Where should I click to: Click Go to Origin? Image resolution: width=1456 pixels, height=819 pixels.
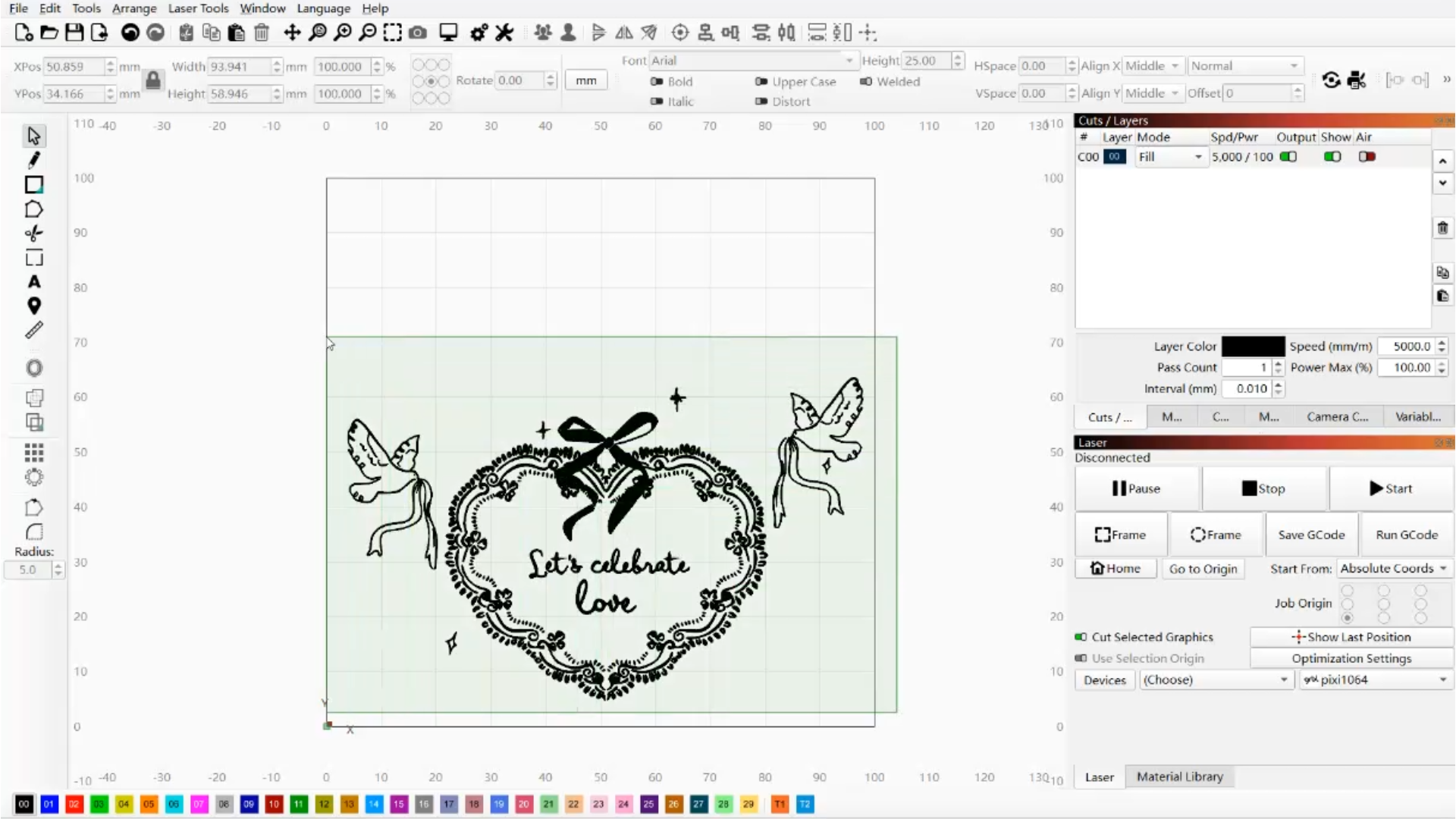click(1203, 568)
